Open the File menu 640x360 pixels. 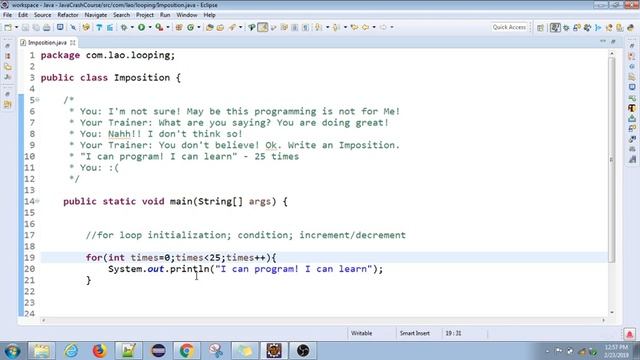(x=7, y=15)
